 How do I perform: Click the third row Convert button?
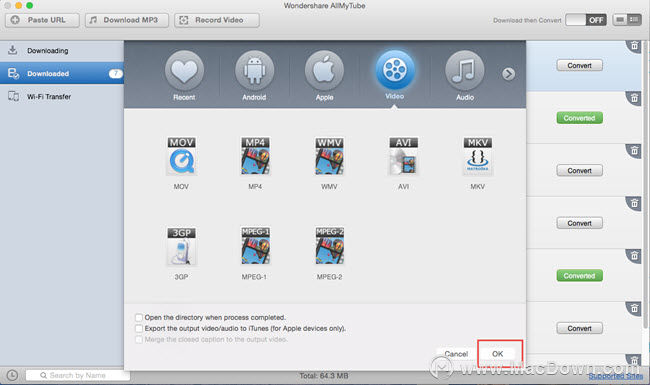[580, 171]
